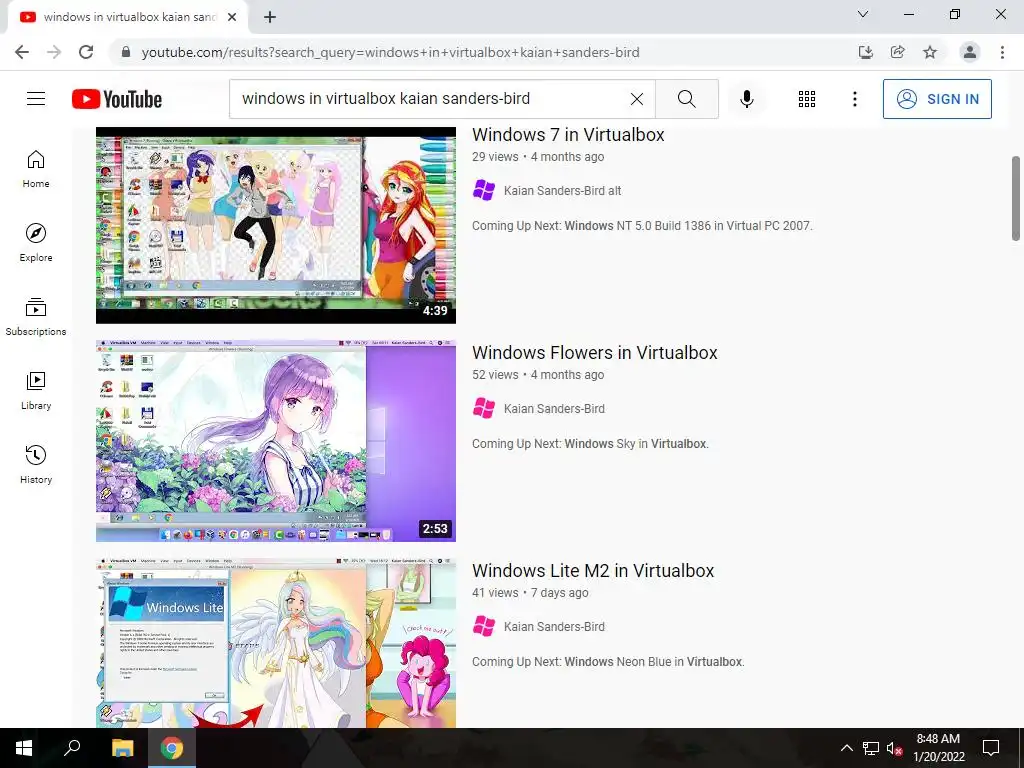Open Kaian Sanders-Bird channel under Windows Flowers

tap(554, 409)
